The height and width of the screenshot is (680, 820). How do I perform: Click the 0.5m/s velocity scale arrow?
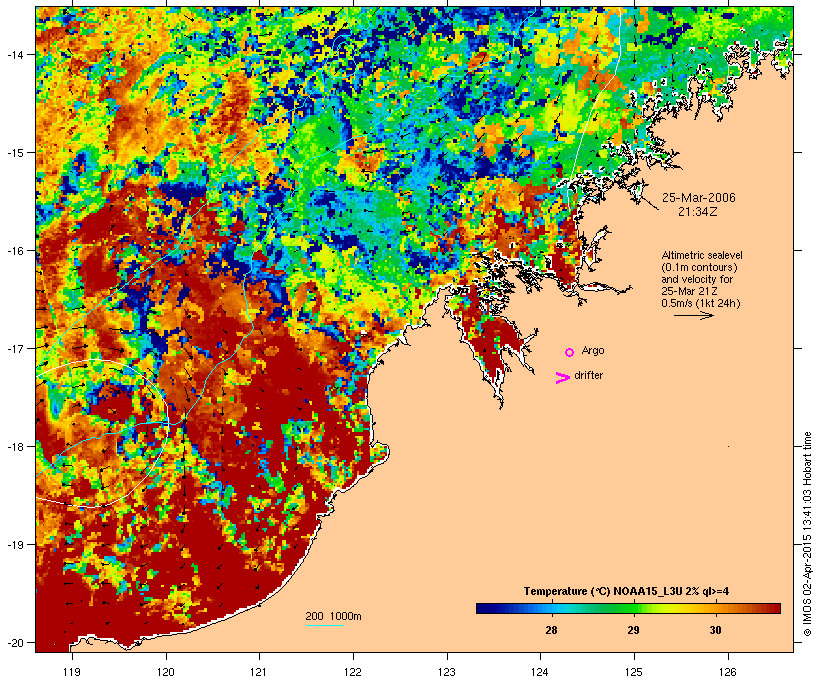[693, 315]
